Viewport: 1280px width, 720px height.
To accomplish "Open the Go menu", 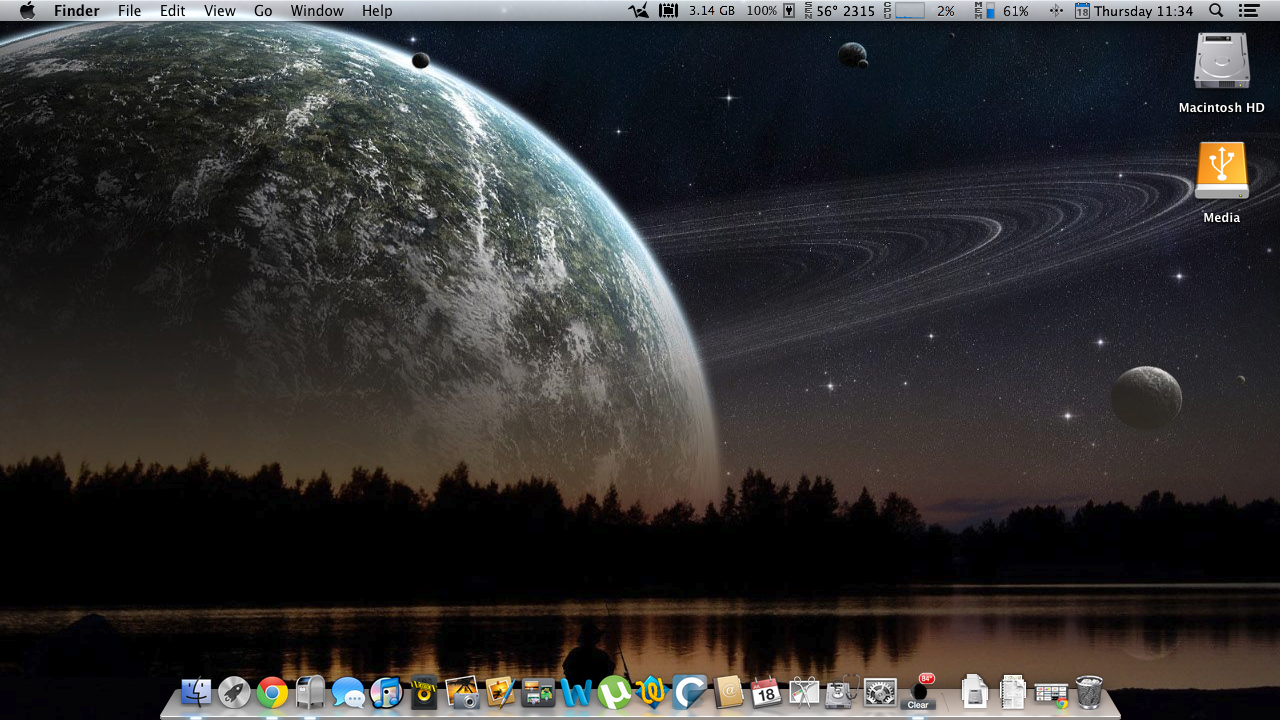I will (263, 11).
